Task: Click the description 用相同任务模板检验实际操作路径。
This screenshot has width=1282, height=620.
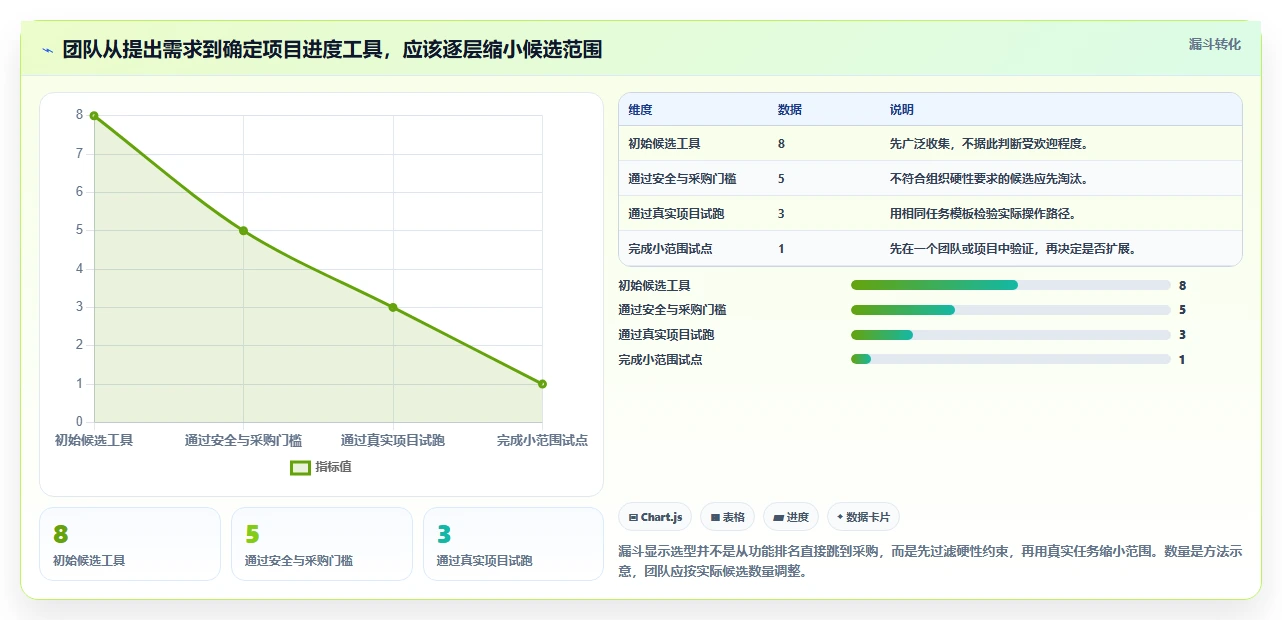Action: 983,214
